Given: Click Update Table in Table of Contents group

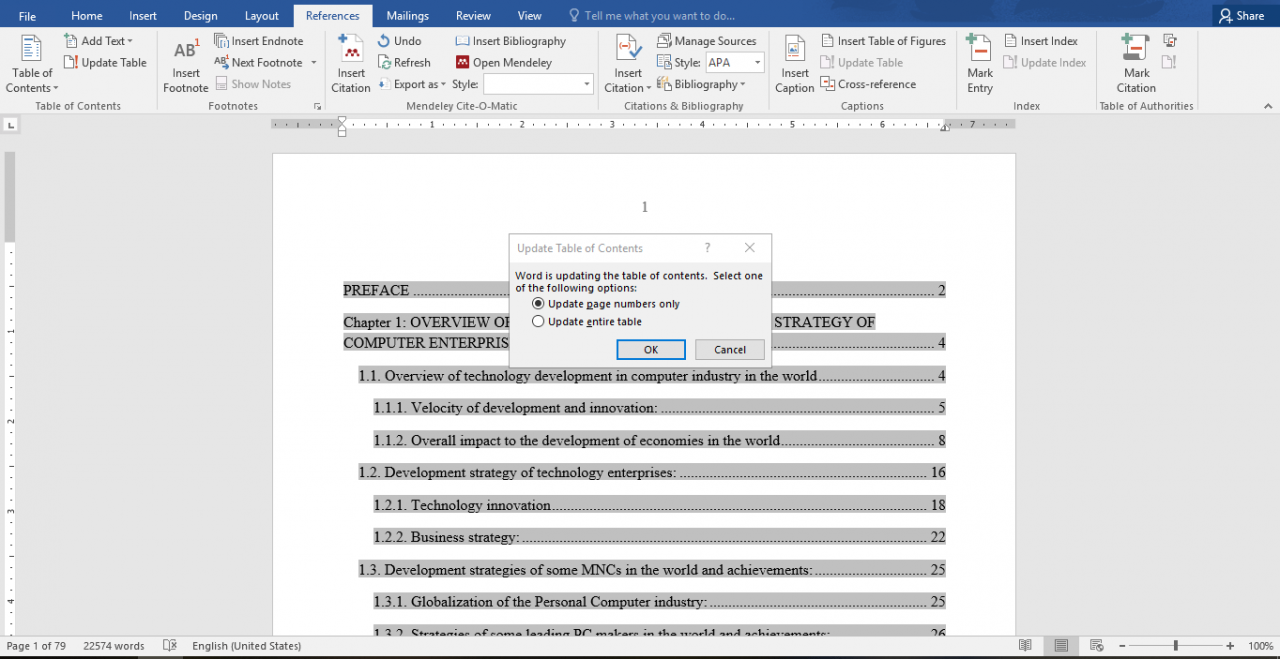Looking at the screenshot, I should tap(105, 62).
